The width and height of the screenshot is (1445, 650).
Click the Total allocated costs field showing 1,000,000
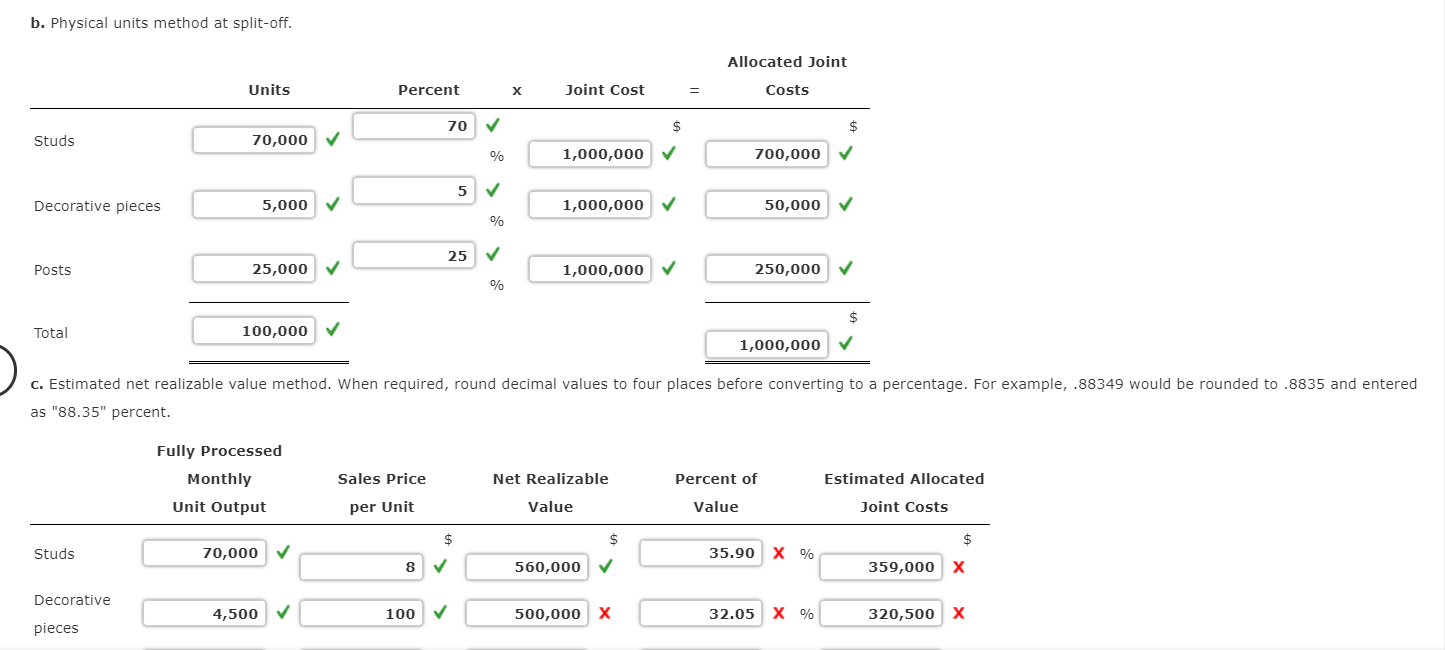767,344
